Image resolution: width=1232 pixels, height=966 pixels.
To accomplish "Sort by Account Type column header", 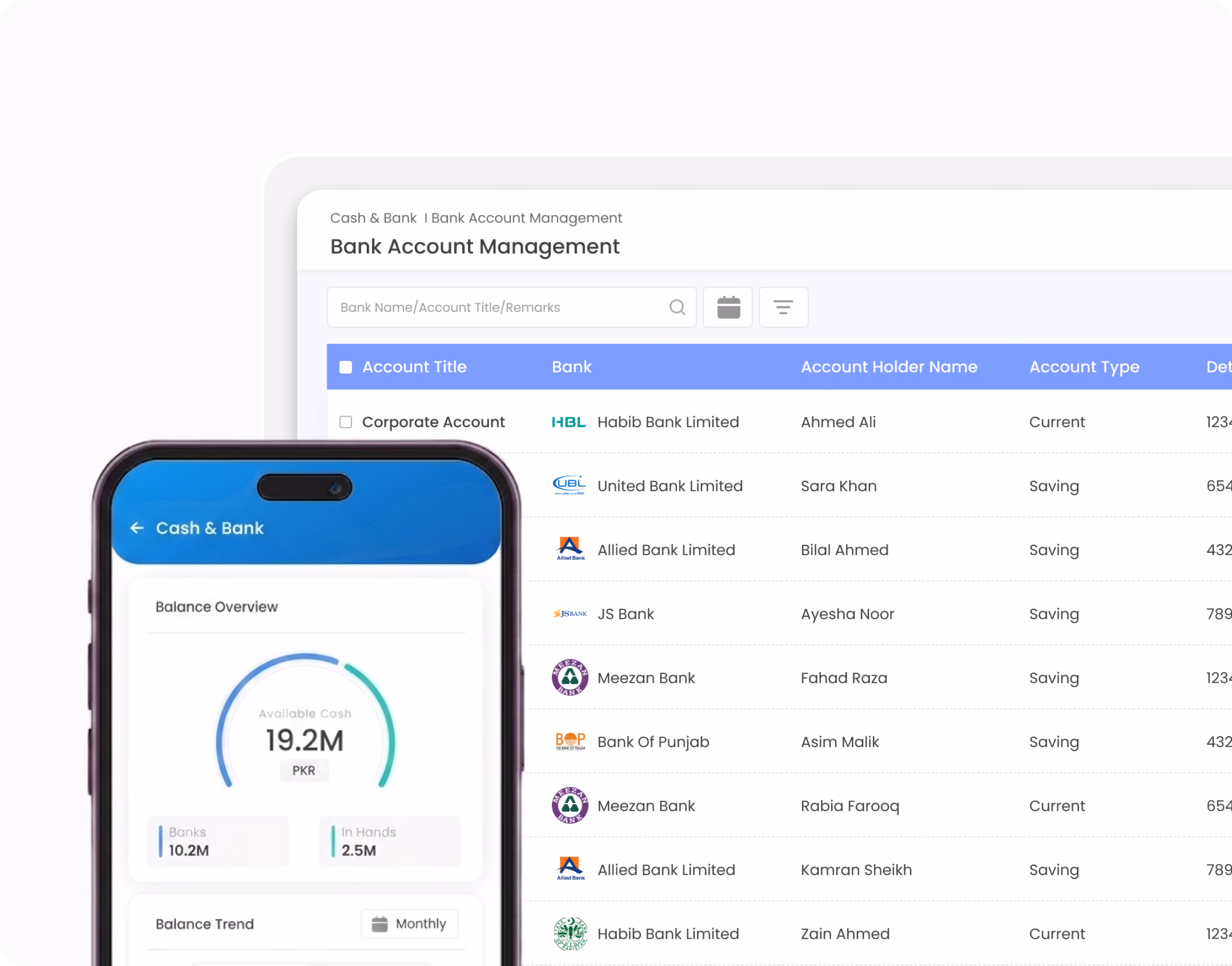I will [1084, 367].
